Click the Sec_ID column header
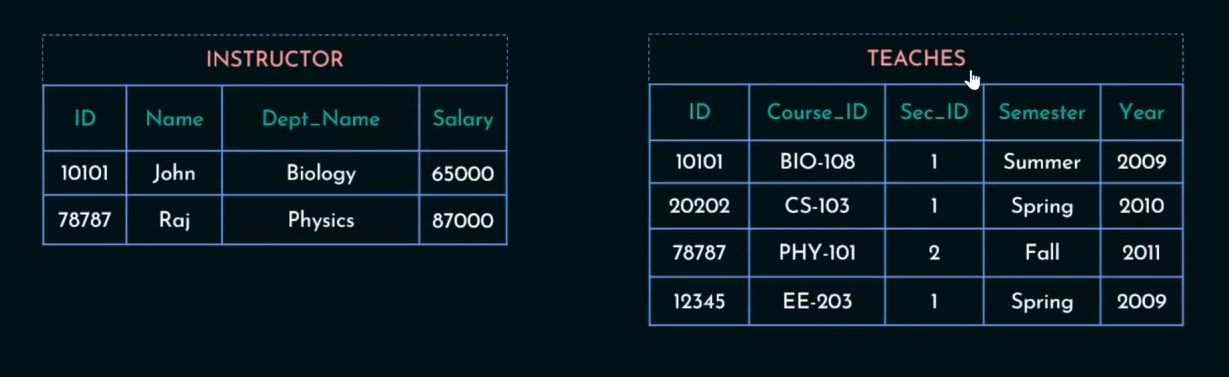 [x=934, y=112]
